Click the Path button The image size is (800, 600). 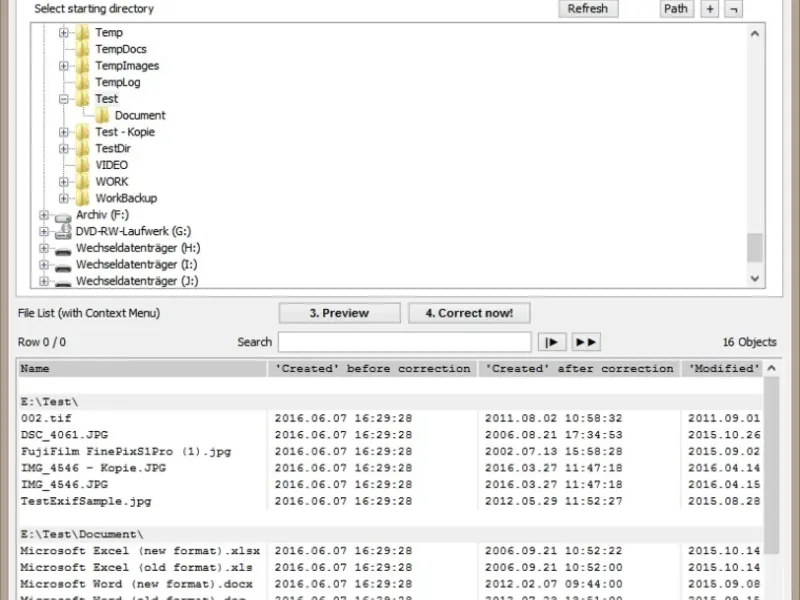pyautogui.click(x=676, y=9)
